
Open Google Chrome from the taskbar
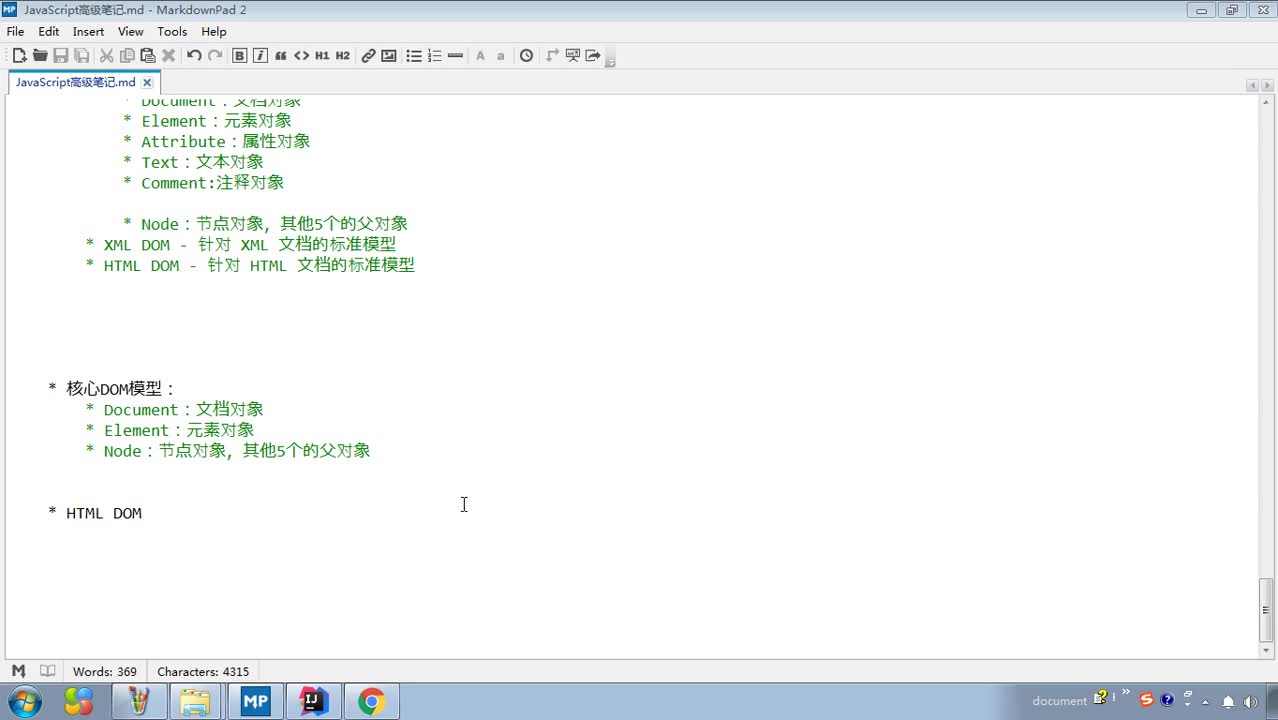click(372, 701)
